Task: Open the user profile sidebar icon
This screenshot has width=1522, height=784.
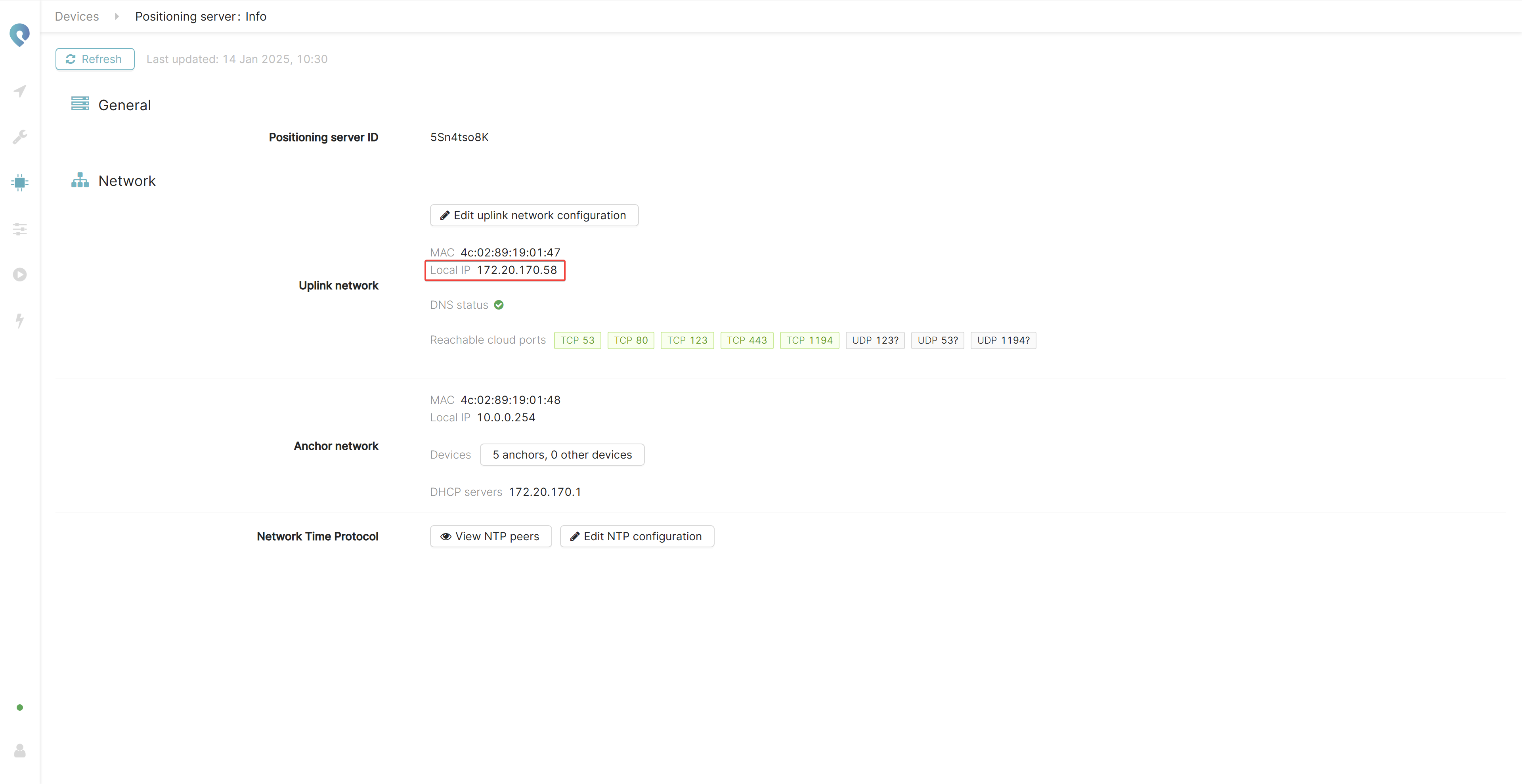Action: click(x=19, y=751)
